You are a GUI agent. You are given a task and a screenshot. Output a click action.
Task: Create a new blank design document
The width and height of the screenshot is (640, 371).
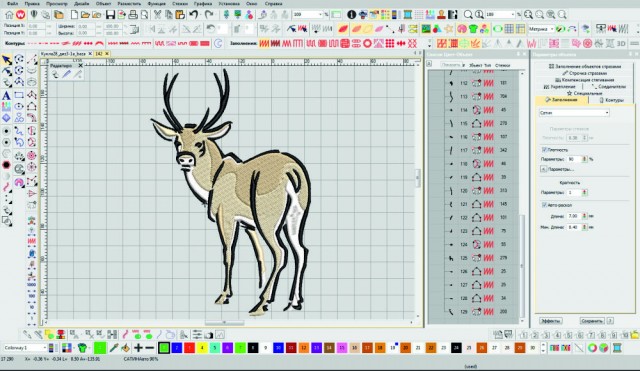[x=74, y=15]
